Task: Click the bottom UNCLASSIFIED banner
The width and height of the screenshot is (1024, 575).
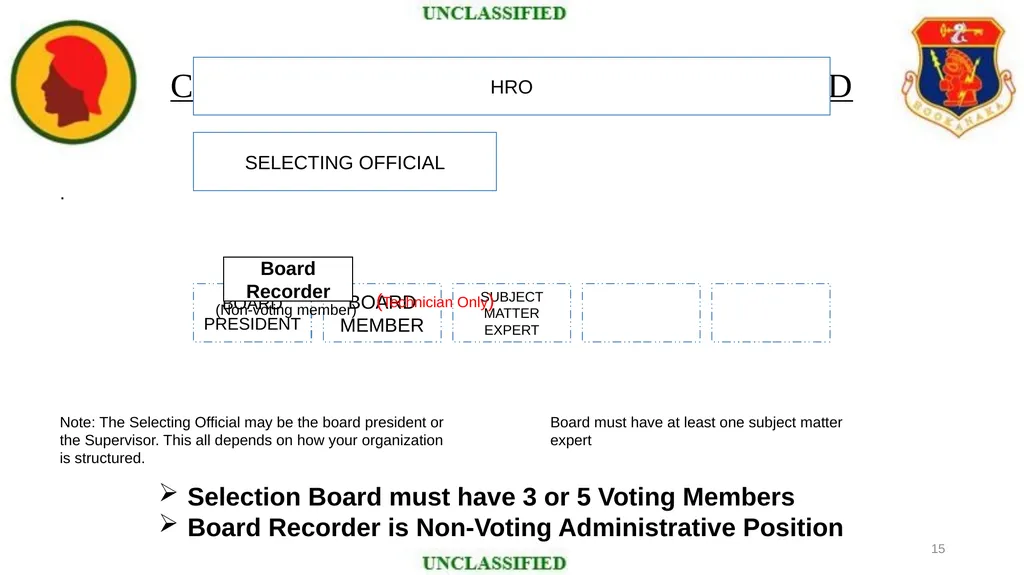Action: [494, 563]
